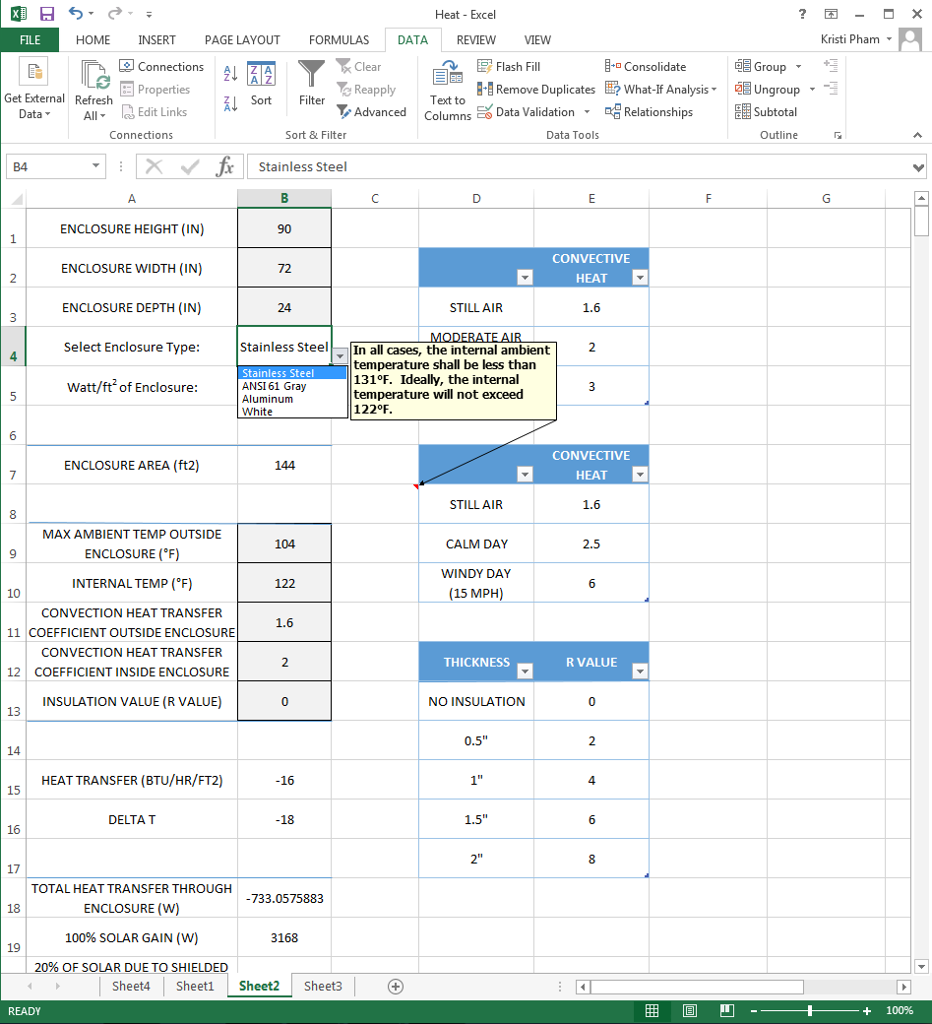Click the Save icon in quick access toolbar

(47, 14)
